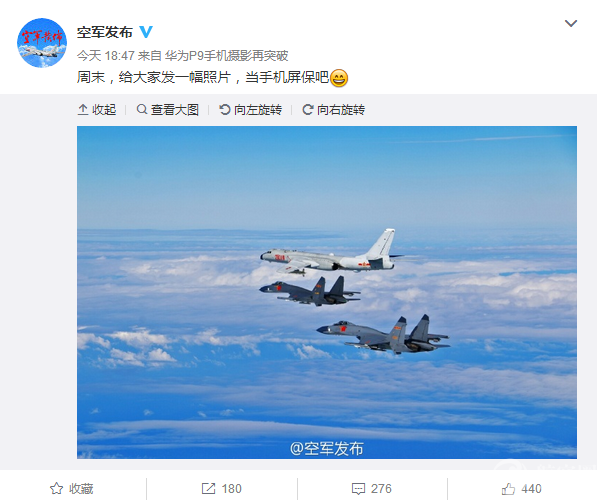Open comments with the 276 bubble icon
The image size is (597, 503).
pos(358,489)
